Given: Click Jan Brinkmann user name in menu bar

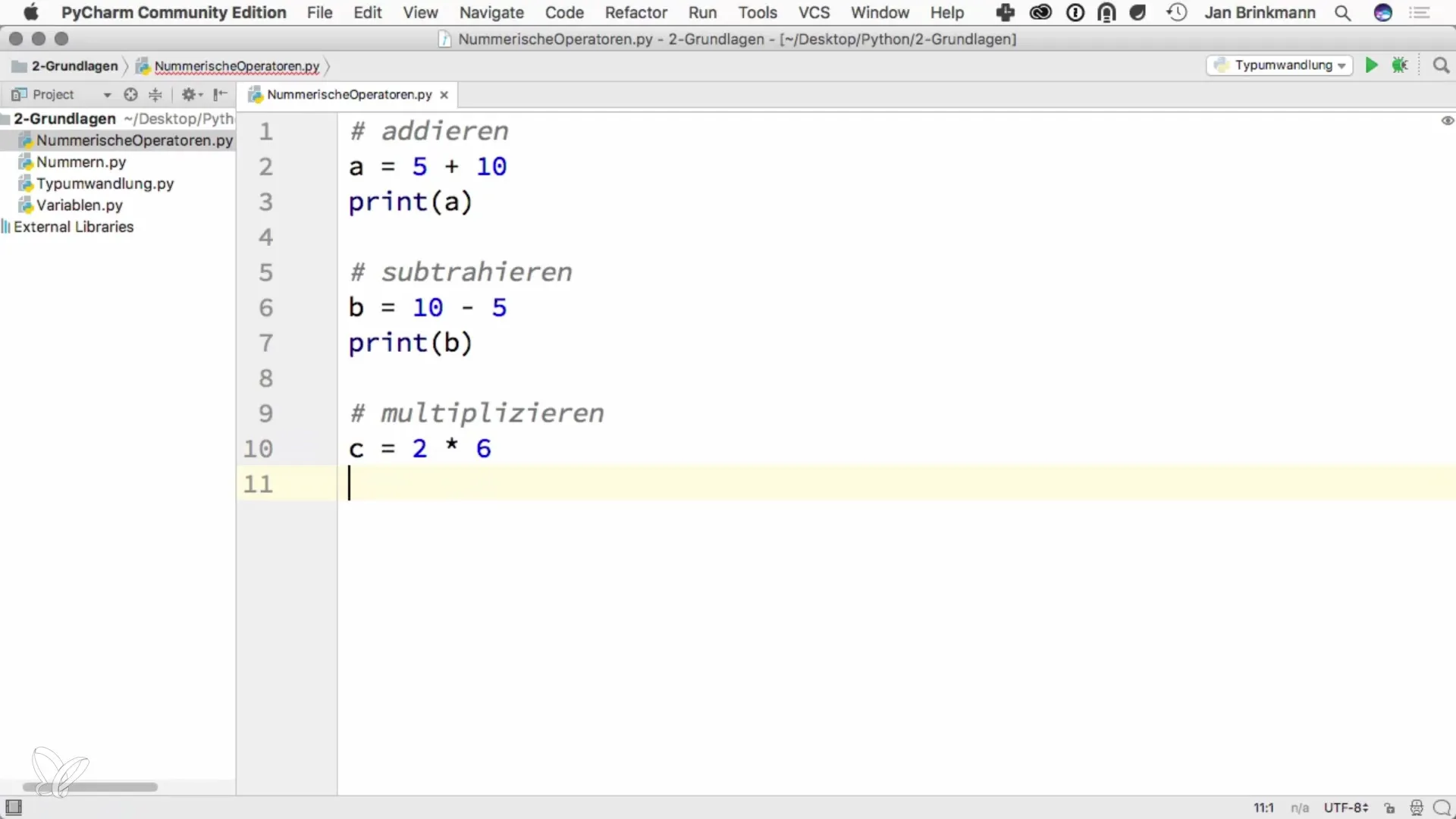Looking at the screenshot, I should pos(1260,13).
